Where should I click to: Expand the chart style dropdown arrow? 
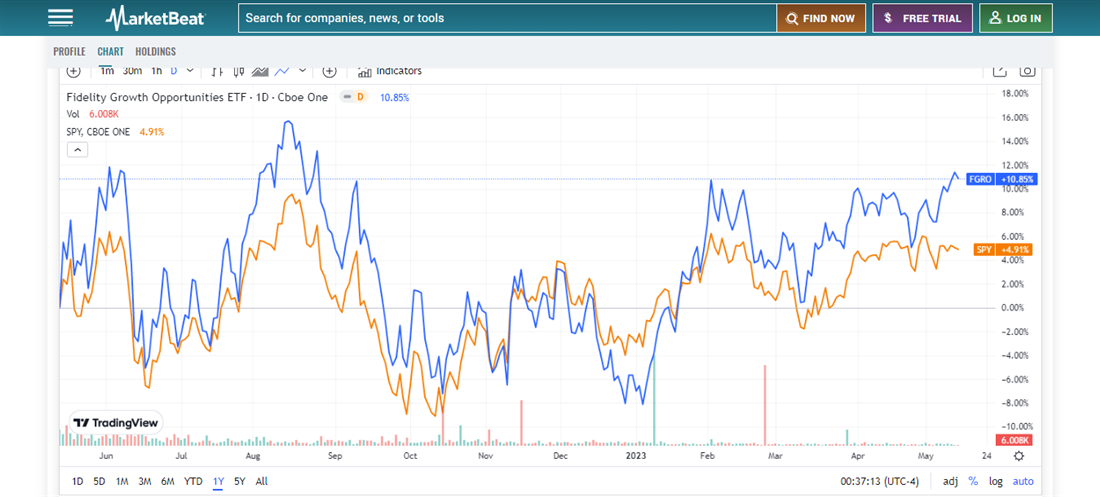(302, 71)
